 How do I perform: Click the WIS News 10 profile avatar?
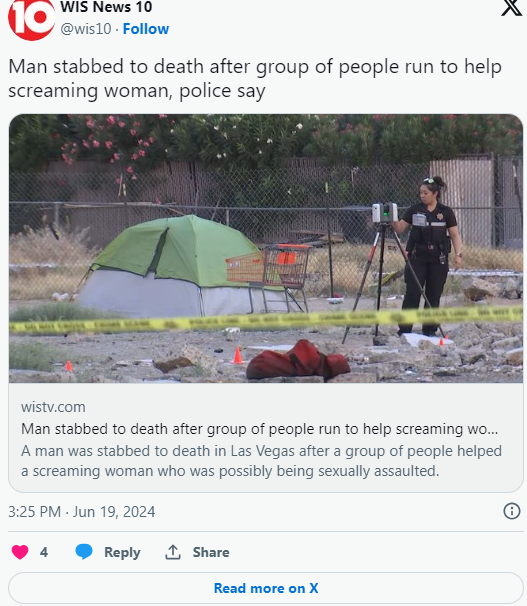click(x=31, y=18)
